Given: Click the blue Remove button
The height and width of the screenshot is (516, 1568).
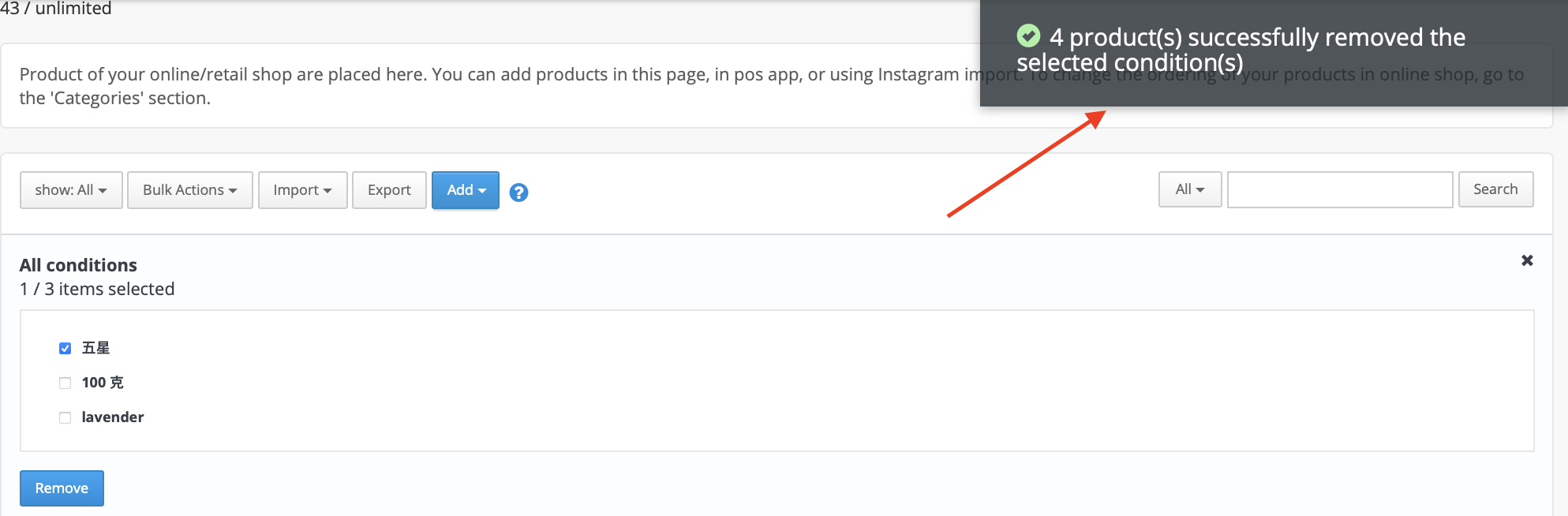Looking at the screenshot, I should point(62,488).
